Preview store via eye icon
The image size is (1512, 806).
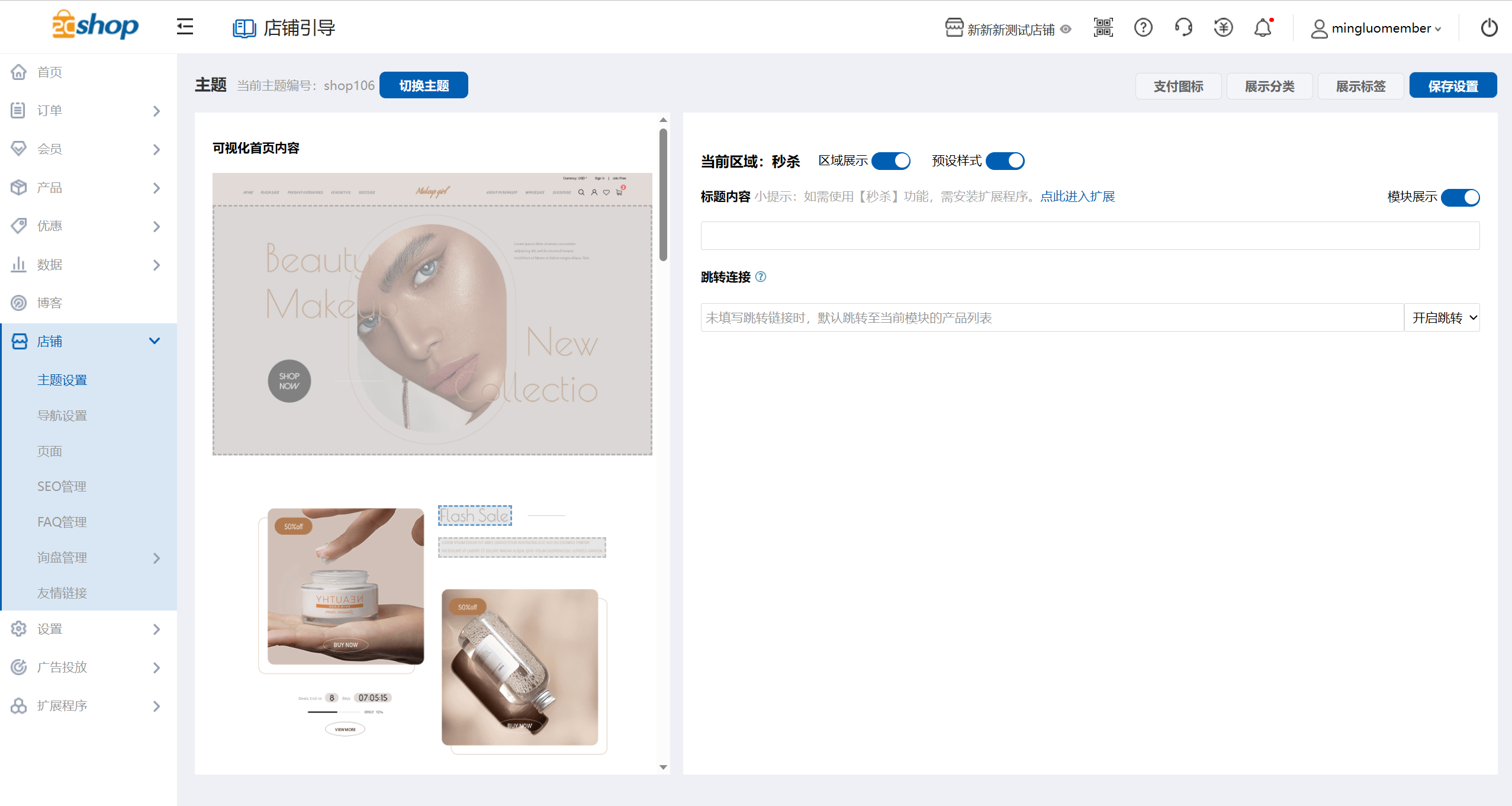tap(1066, 29)
